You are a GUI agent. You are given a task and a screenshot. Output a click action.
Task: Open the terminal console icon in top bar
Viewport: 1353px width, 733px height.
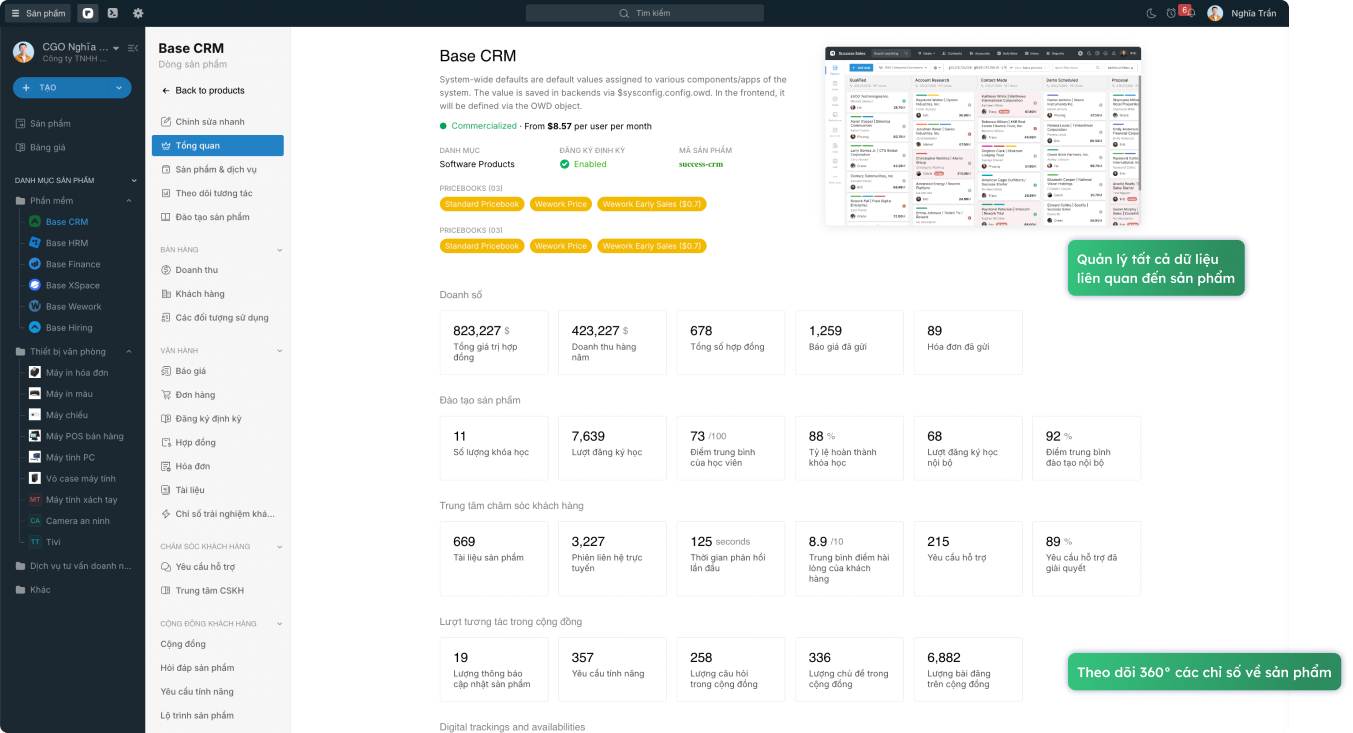(113, 13)
